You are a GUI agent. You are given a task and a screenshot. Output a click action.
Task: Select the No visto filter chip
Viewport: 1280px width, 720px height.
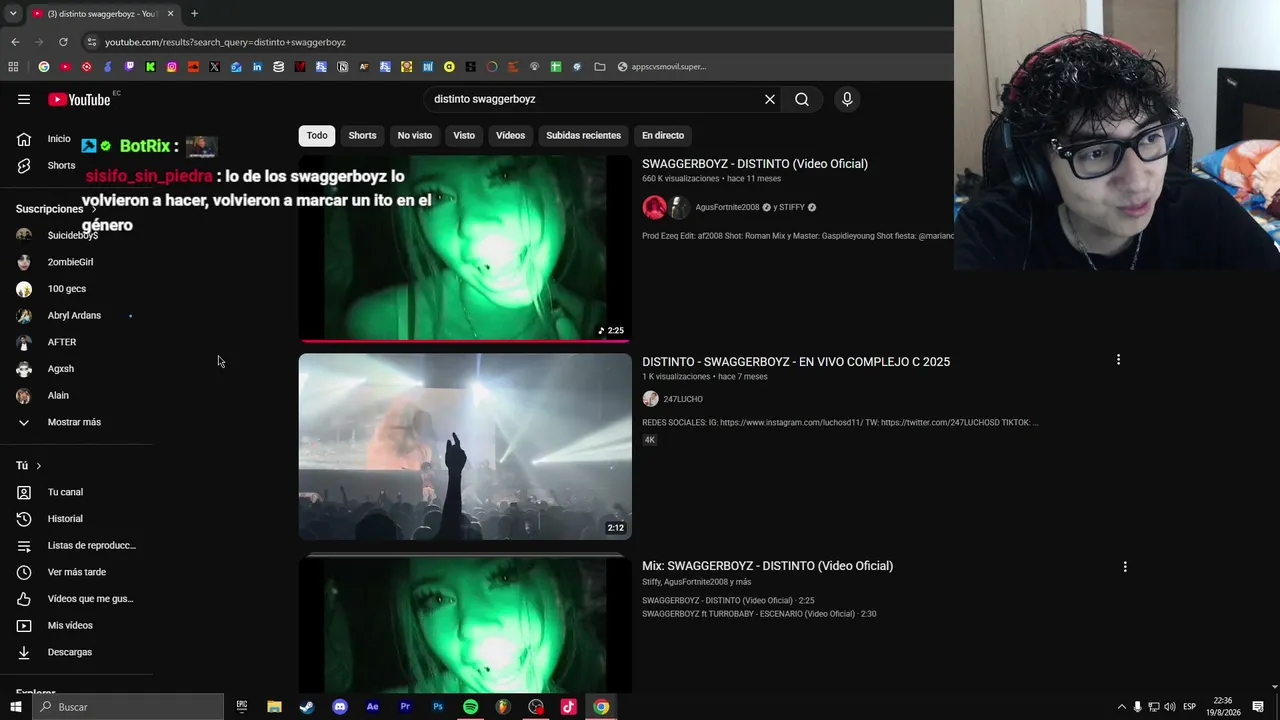pyautogui.click(x=415, y=135)
